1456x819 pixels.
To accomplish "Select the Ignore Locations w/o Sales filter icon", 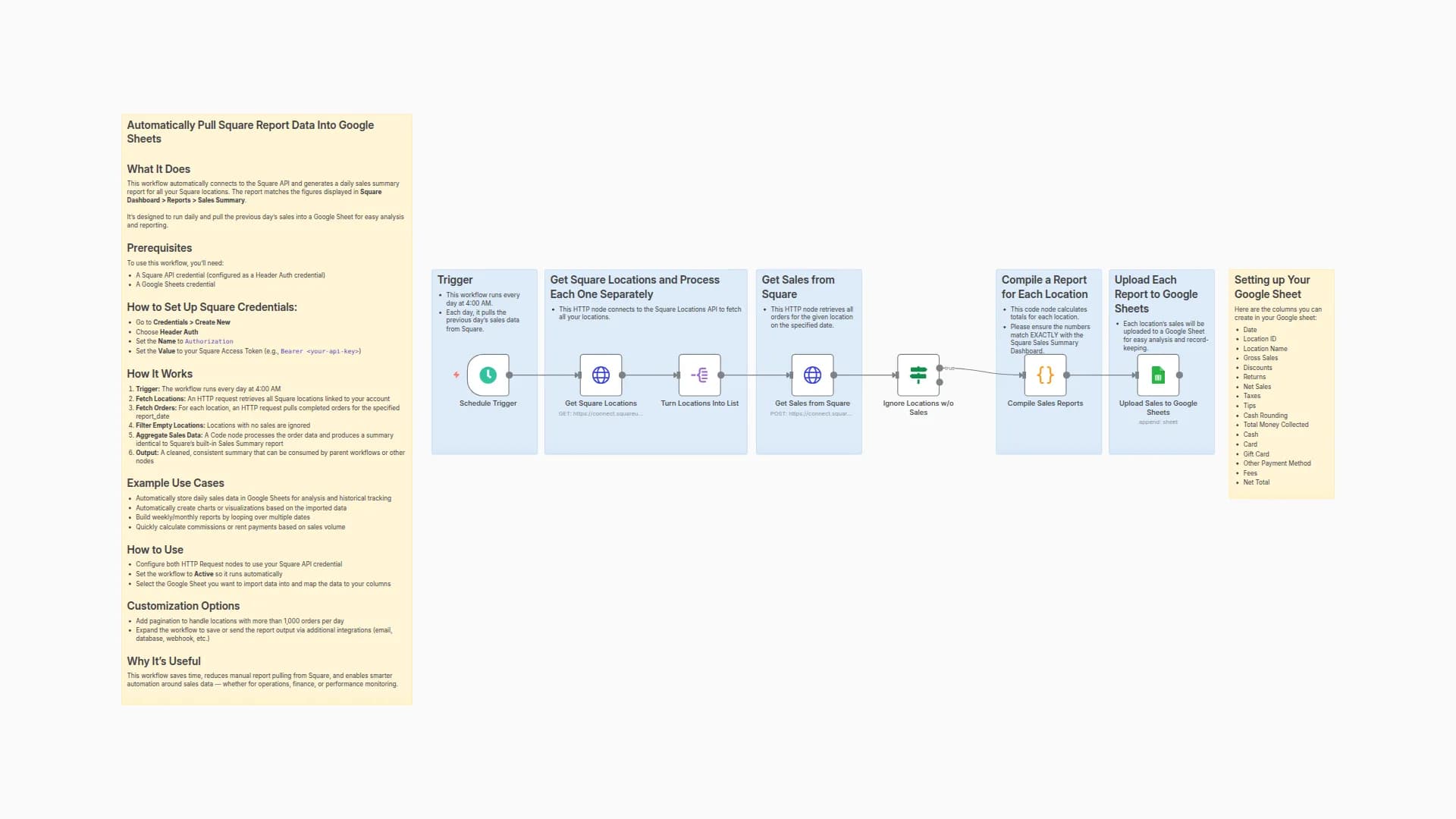I will point(918,374).
